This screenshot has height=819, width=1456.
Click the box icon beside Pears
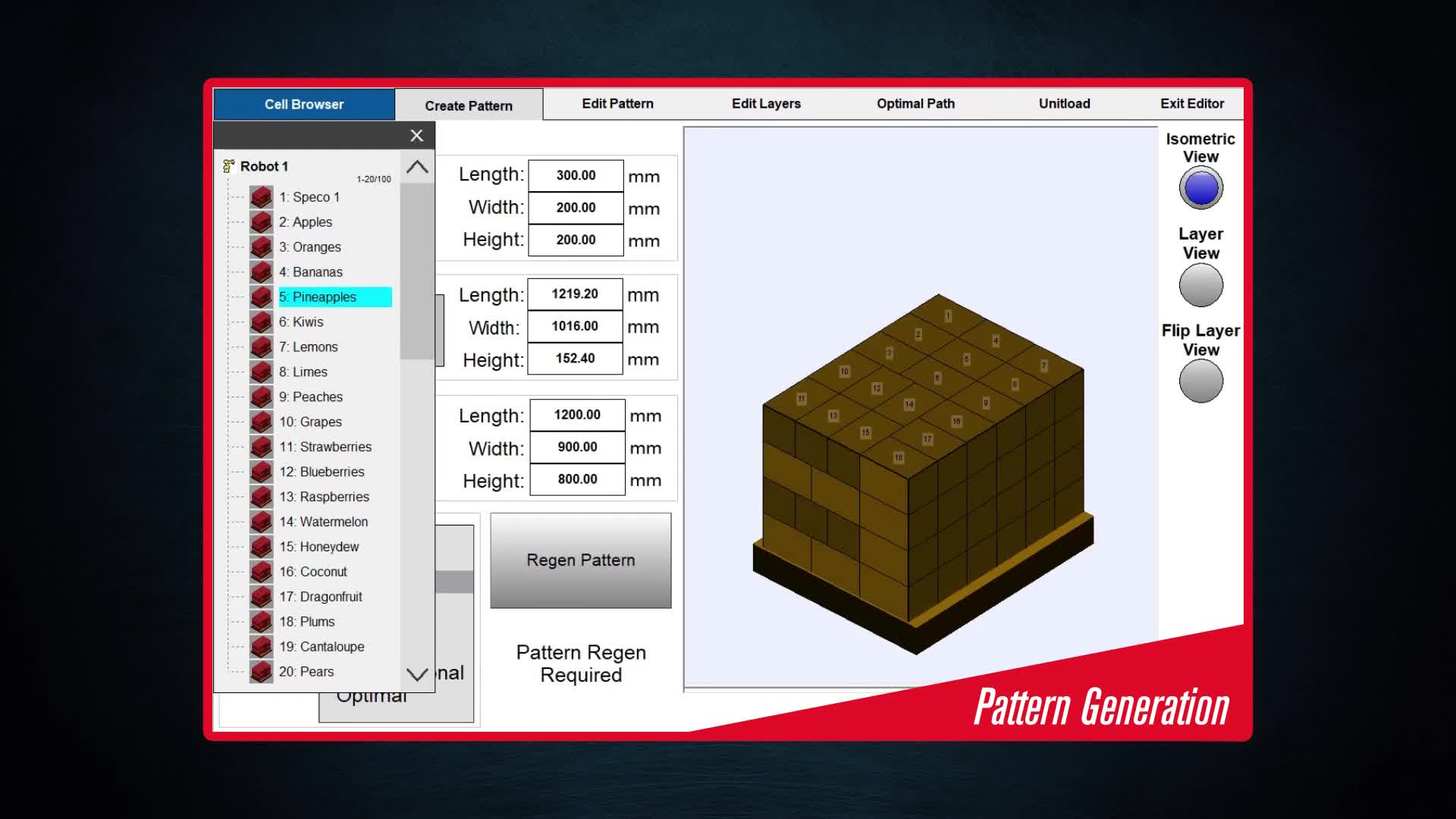pos(261,672)
